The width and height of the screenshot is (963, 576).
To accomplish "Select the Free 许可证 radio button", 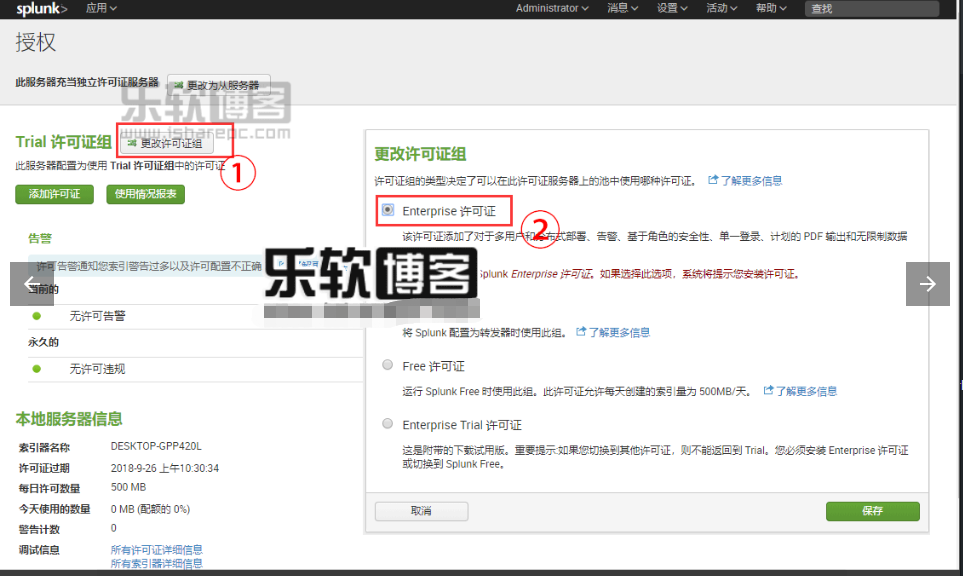I will (x=388, y=365).
